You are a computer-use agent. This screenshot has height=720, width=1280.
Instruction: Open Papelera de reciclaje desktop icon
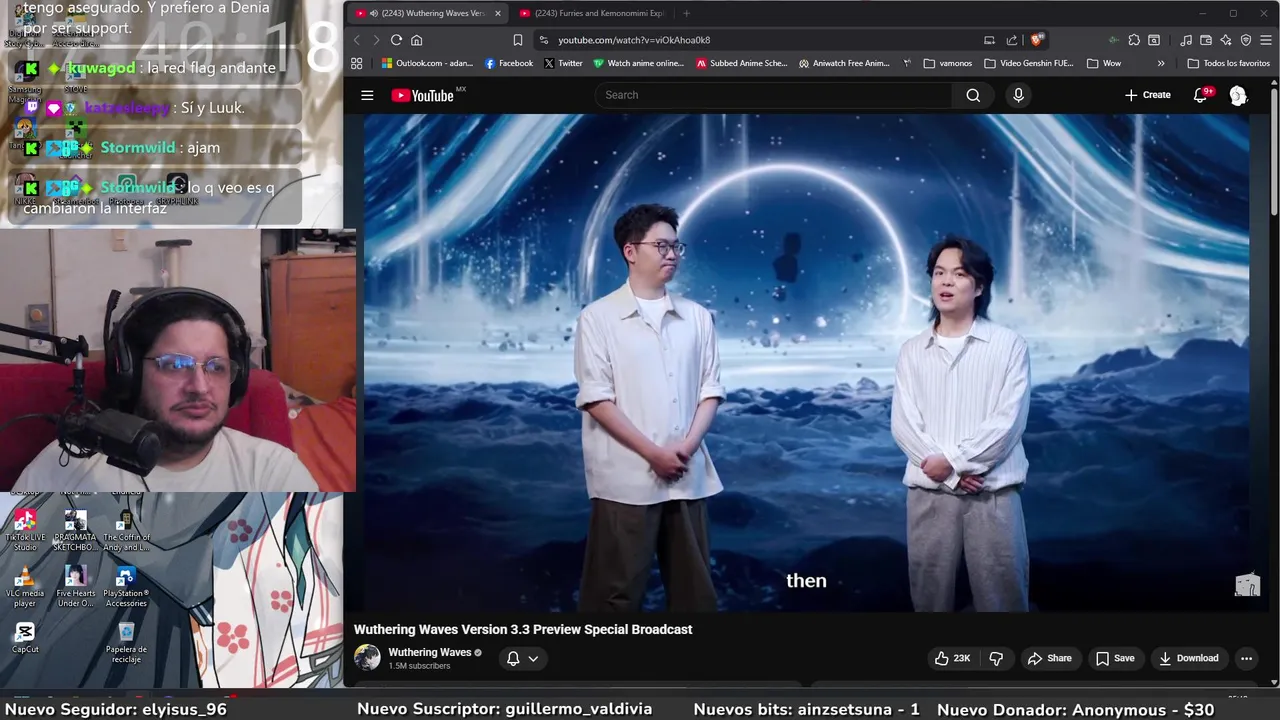pos(126,642)
